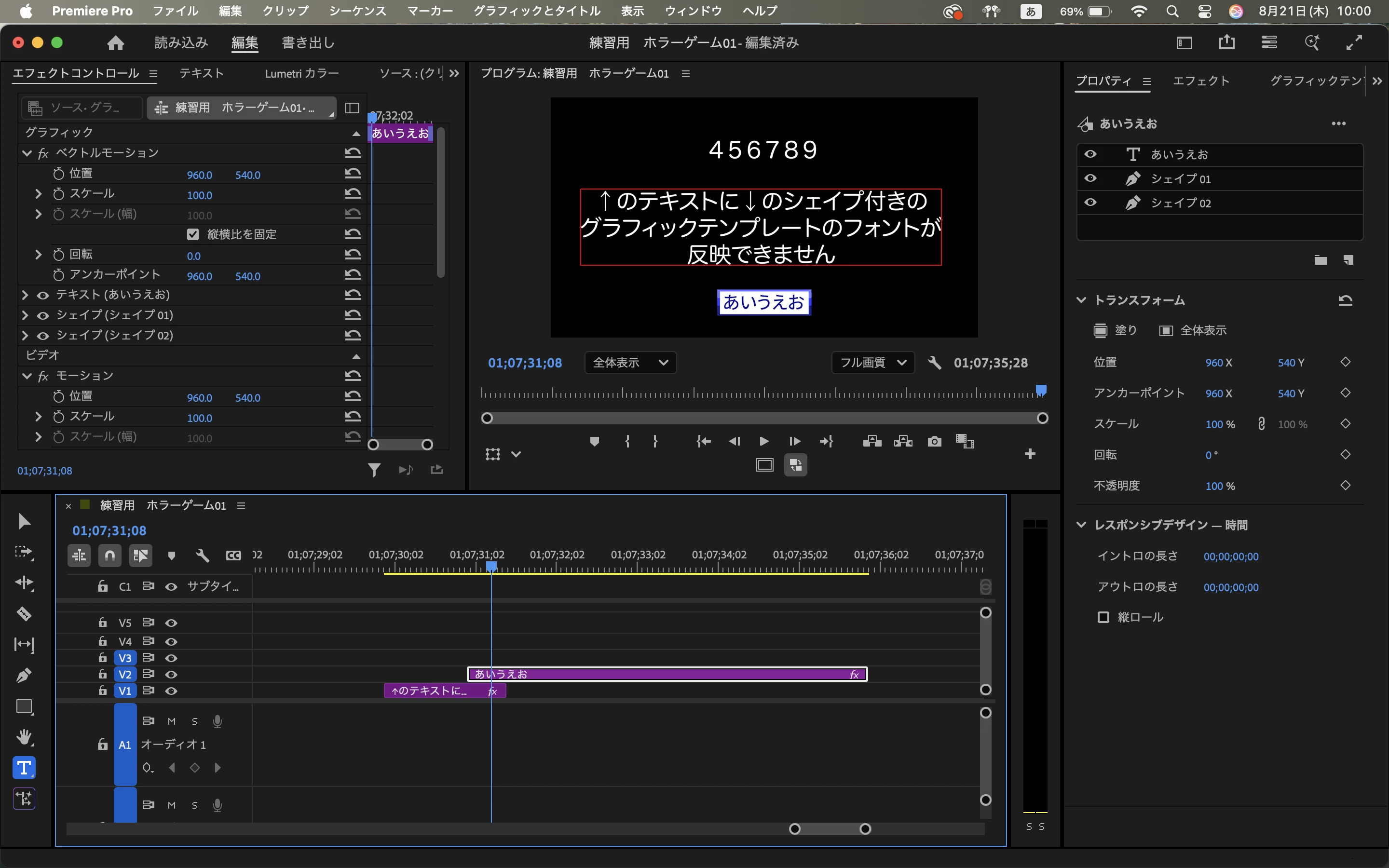Select the Razor tool in toolbar

click(x=24, y=614)
